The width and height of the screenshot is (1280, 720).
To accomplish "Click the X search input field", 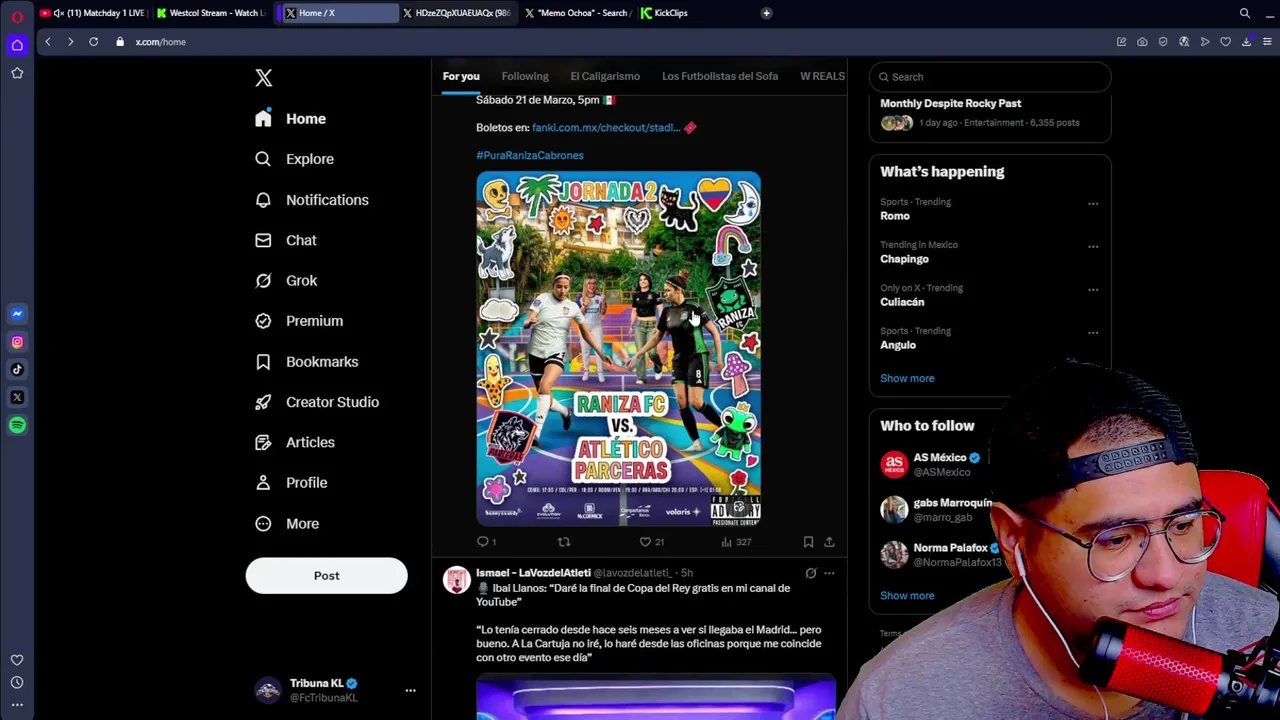I will (990, 77).
